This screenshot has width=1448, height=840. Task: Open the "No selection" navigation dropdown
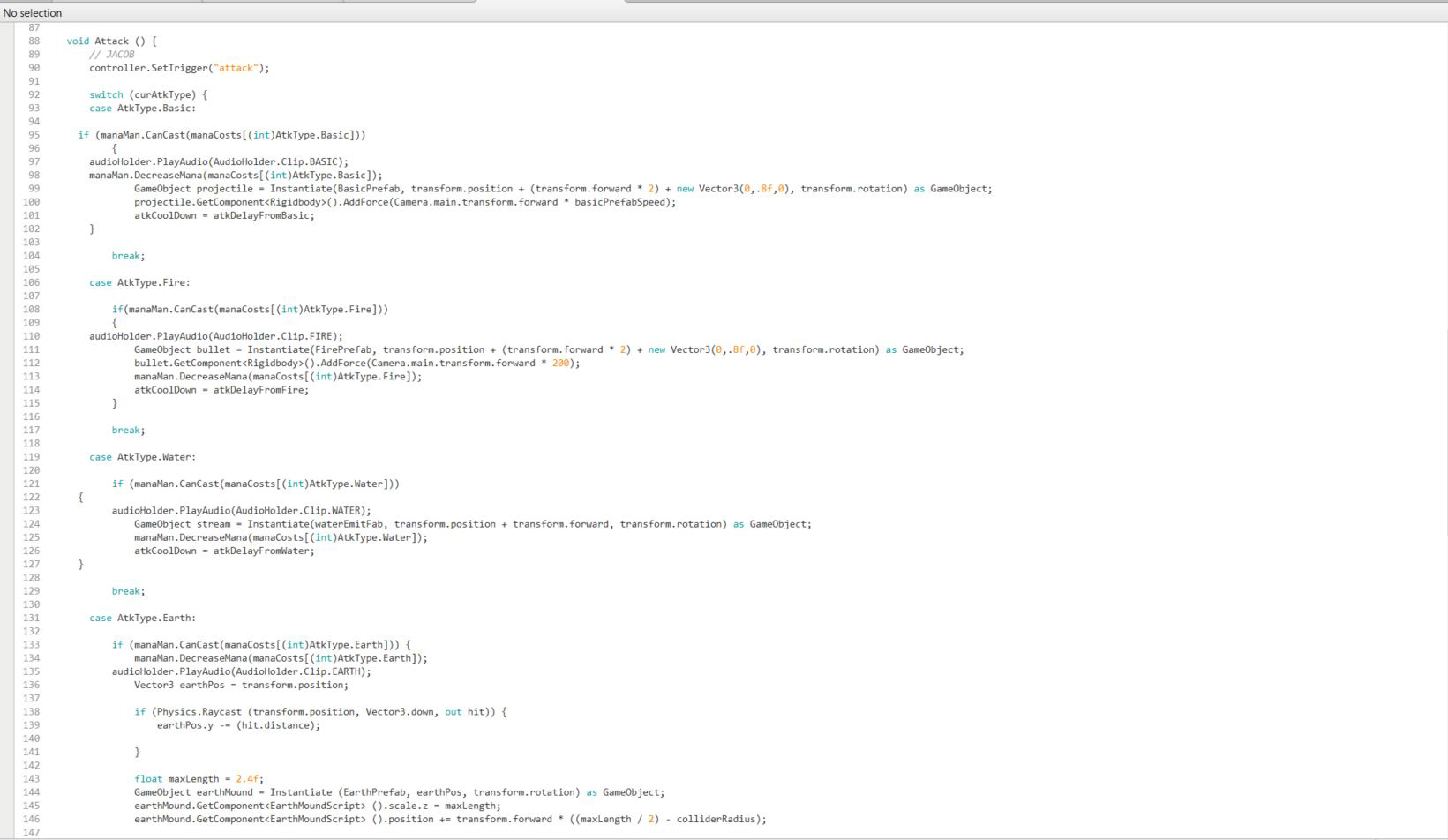[33, 13]
